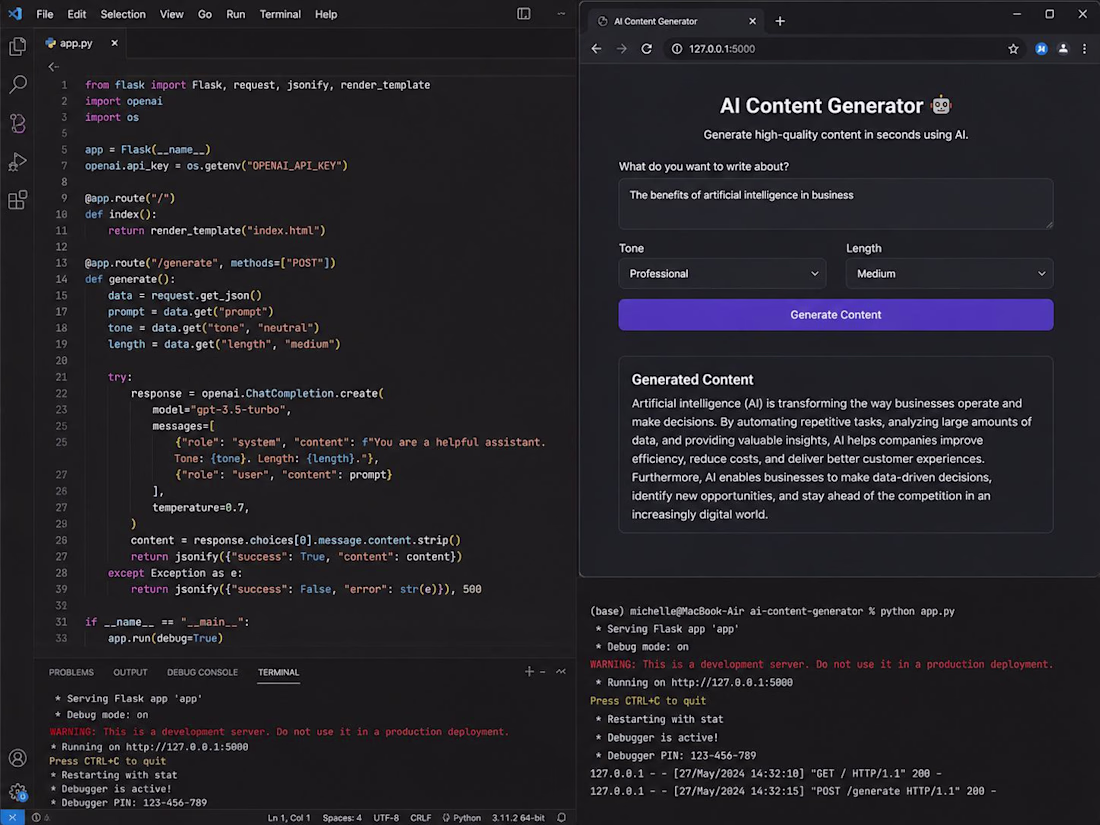Click line number 14 in the editor gutter
Viewport: 1100px width, 825px height.
click(62, 279)
